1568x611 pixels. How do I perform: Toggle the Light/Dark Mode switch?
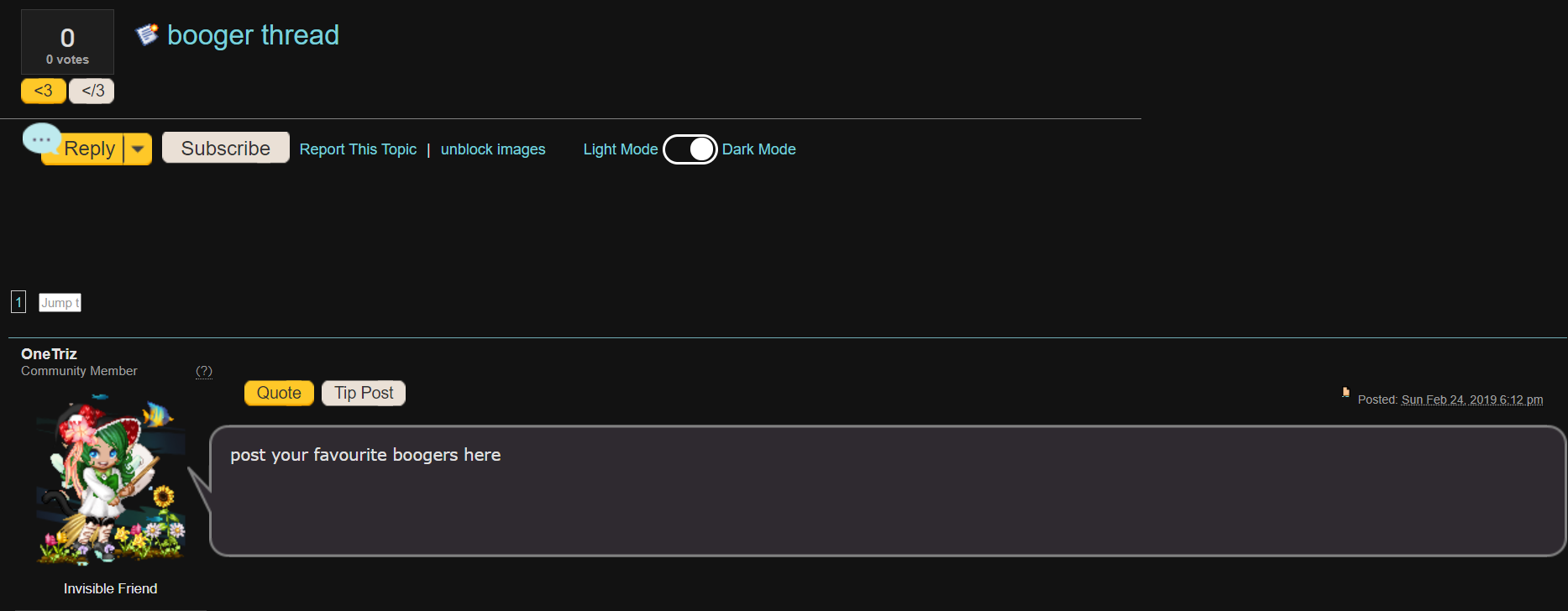690,149
